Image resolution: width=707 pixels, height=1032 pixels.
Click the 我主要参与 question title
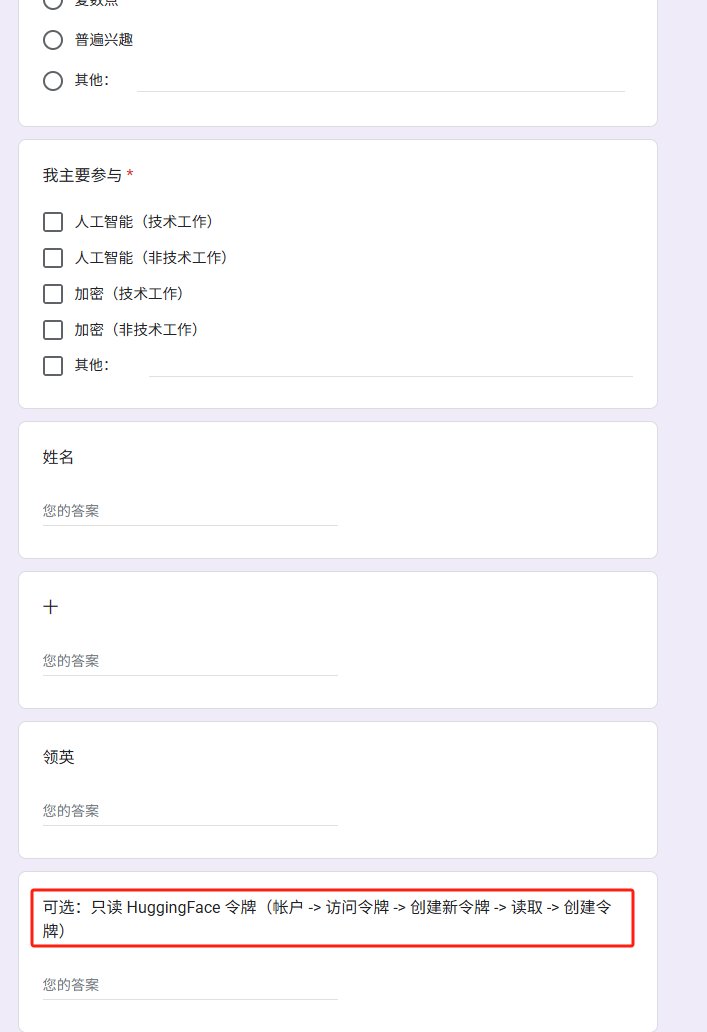(82, 175)
